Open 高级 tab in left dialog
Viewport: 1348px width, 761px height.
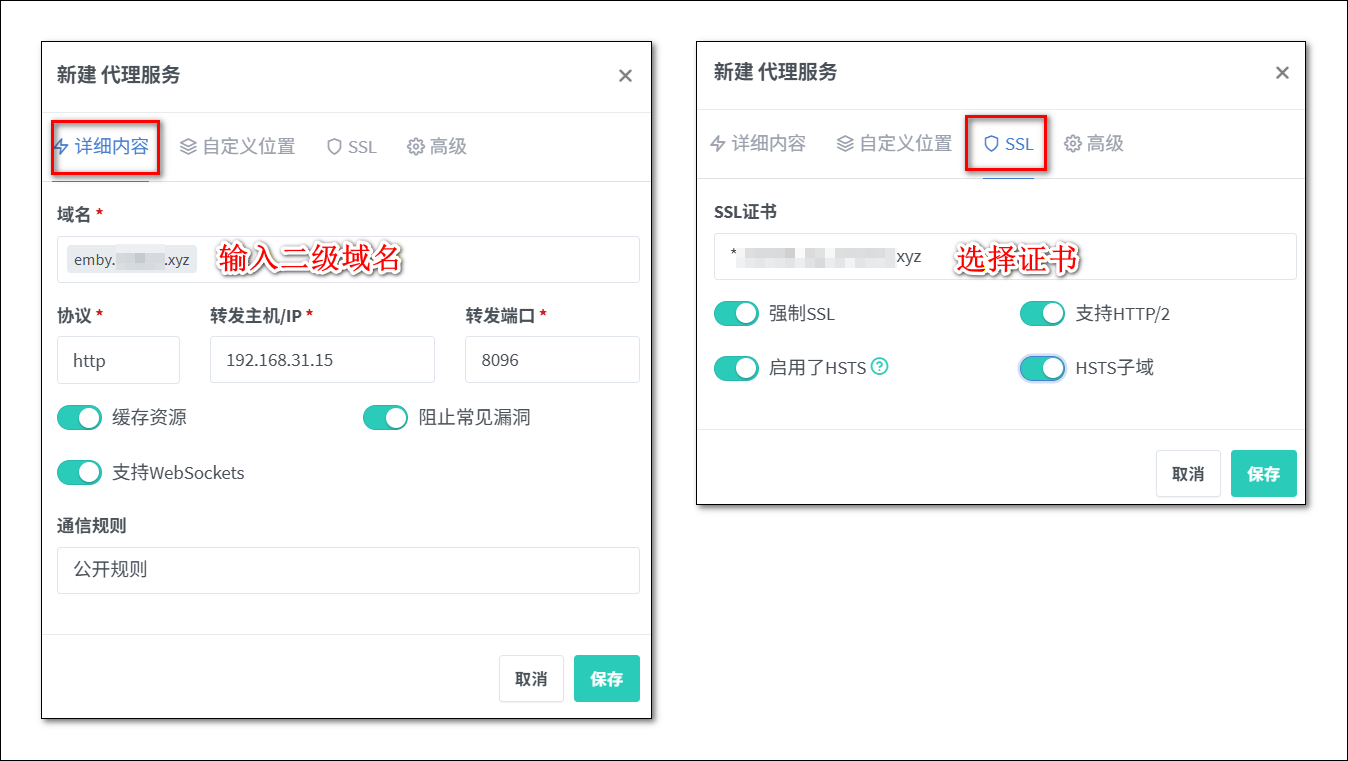point(437,147)
